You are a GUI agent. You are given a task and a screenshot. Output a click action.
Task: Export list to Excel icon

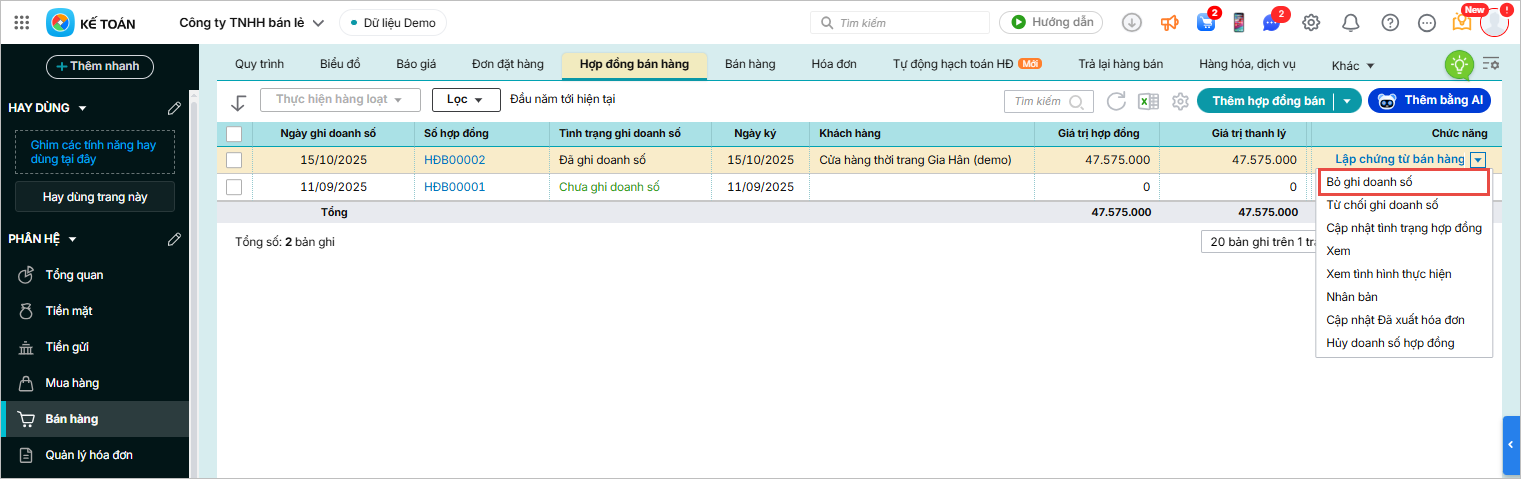tap(1148, 101)
